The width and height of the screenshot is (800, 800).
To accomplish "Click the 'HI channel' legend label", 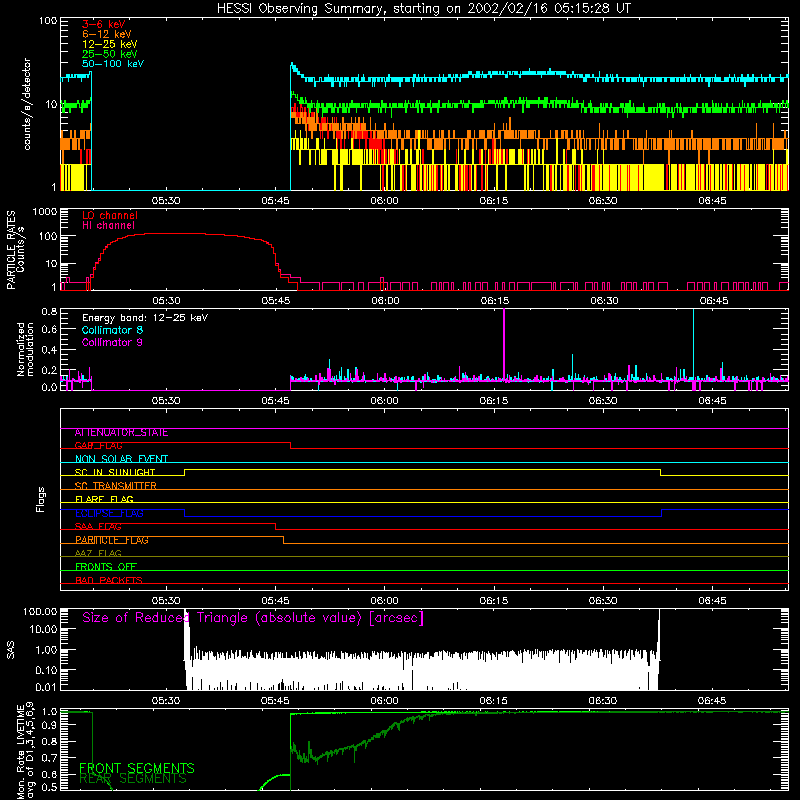I will click(108, 225).
